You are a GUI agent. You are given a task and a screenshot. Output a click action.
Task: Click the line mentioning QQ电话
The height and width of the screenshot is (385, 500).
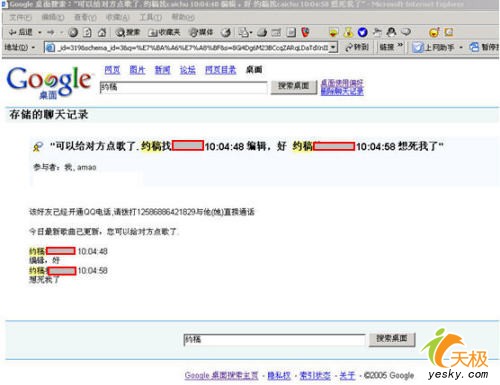pyautogui.click(x=142, y=212)
